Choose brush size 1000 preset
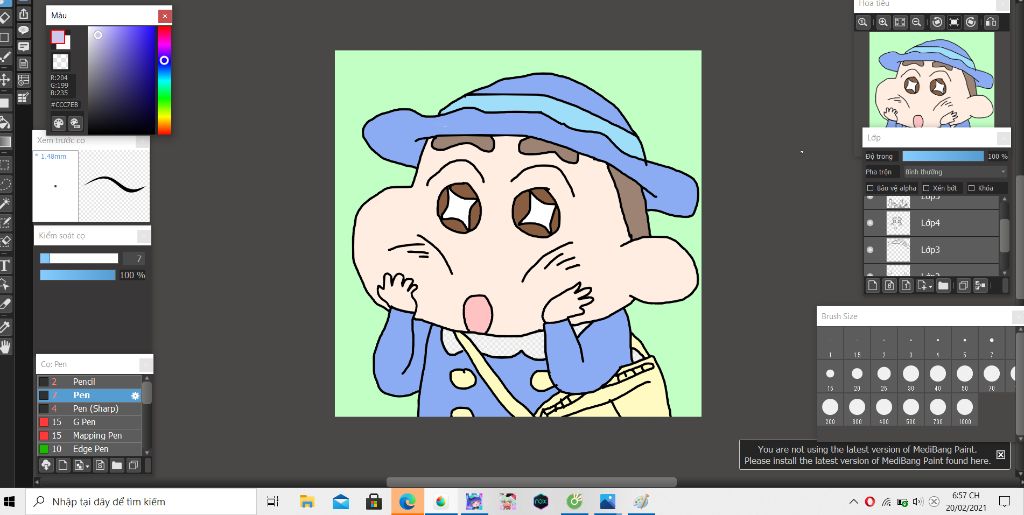 point(965,411)
